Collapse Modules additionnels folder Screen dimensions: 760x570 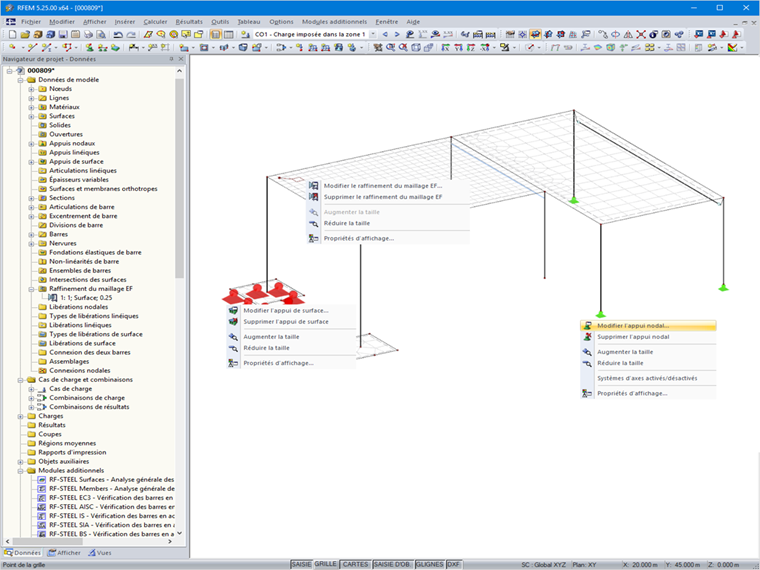[x=20, y=471]
